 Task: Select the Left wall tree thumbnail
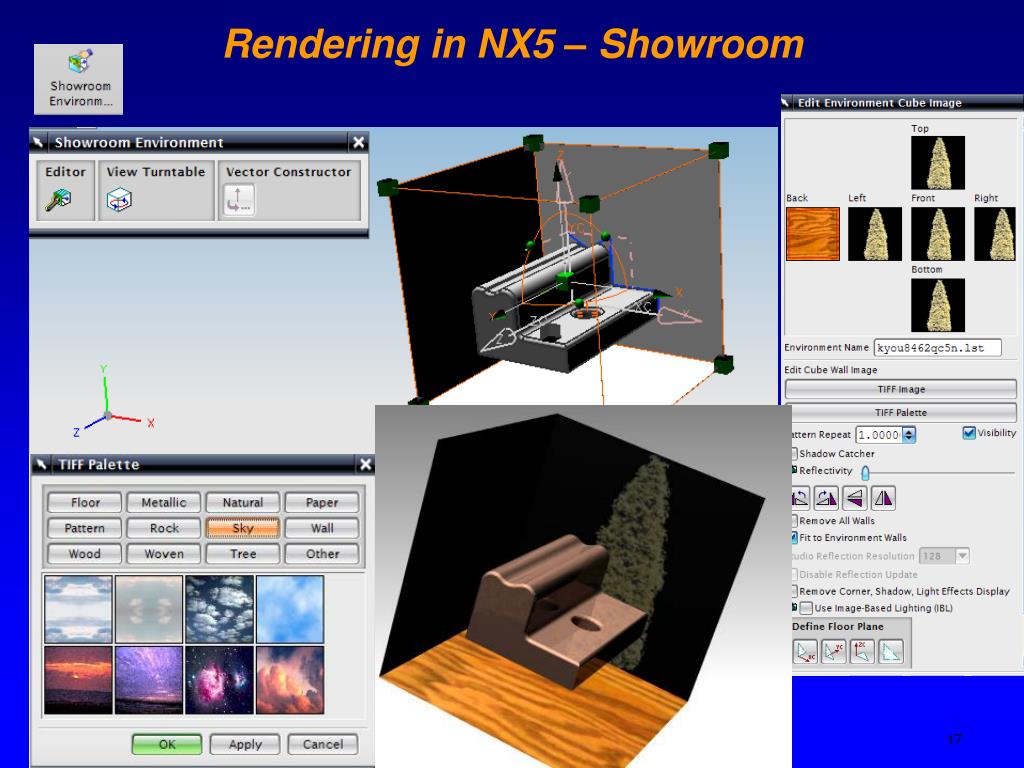click(x=874, y=234)
